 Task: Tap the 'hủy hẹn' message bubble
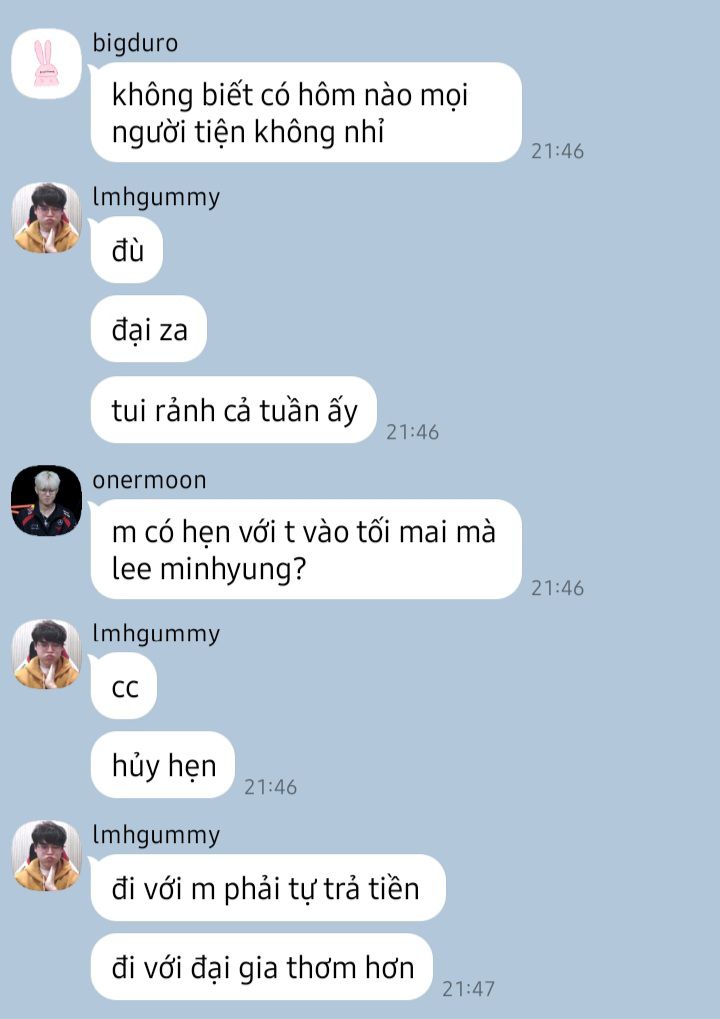(x=162, y=765)
